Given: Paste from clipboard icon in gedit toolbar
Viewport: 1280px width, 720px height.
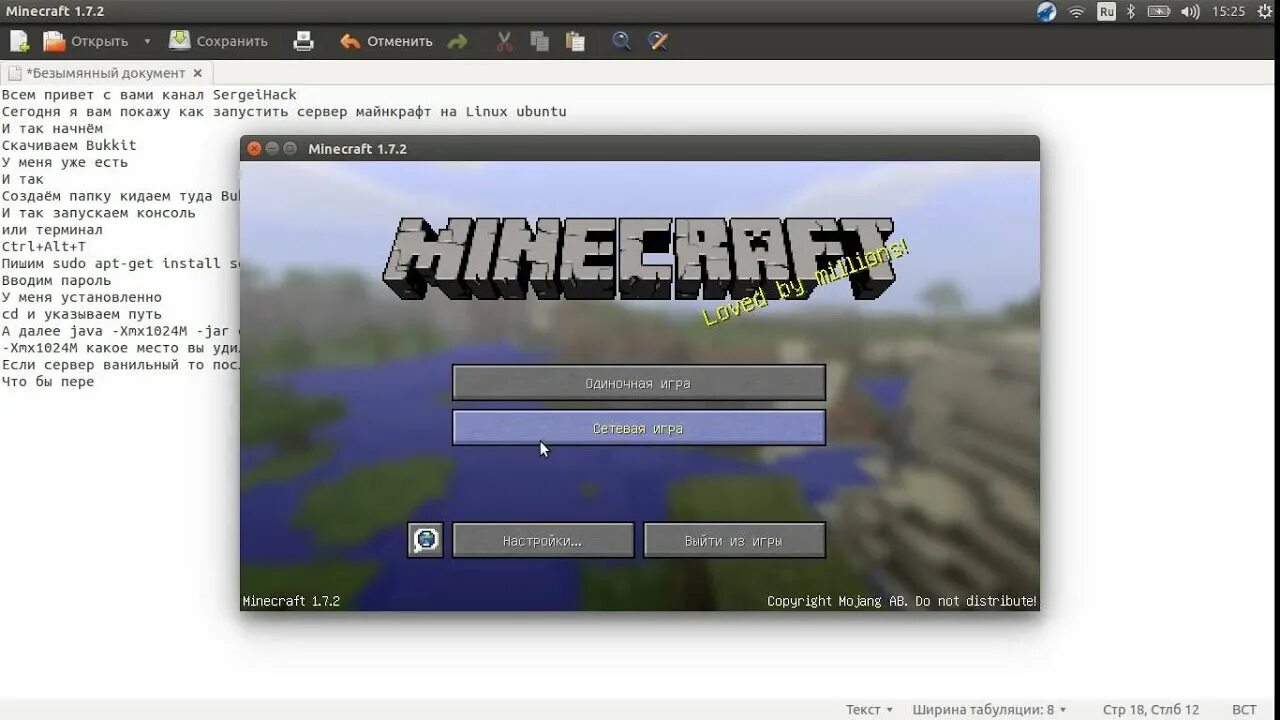Looking at the screenshot, I should (x=575, y=41).
